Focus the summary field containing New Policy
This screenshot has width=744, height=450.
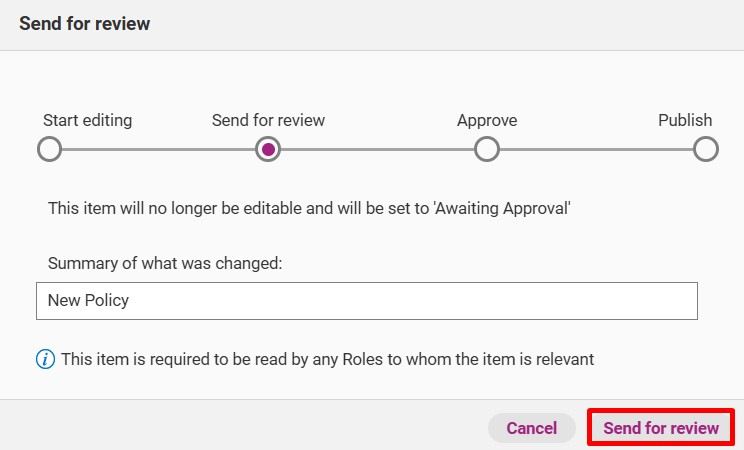click(x=367, y=301)
